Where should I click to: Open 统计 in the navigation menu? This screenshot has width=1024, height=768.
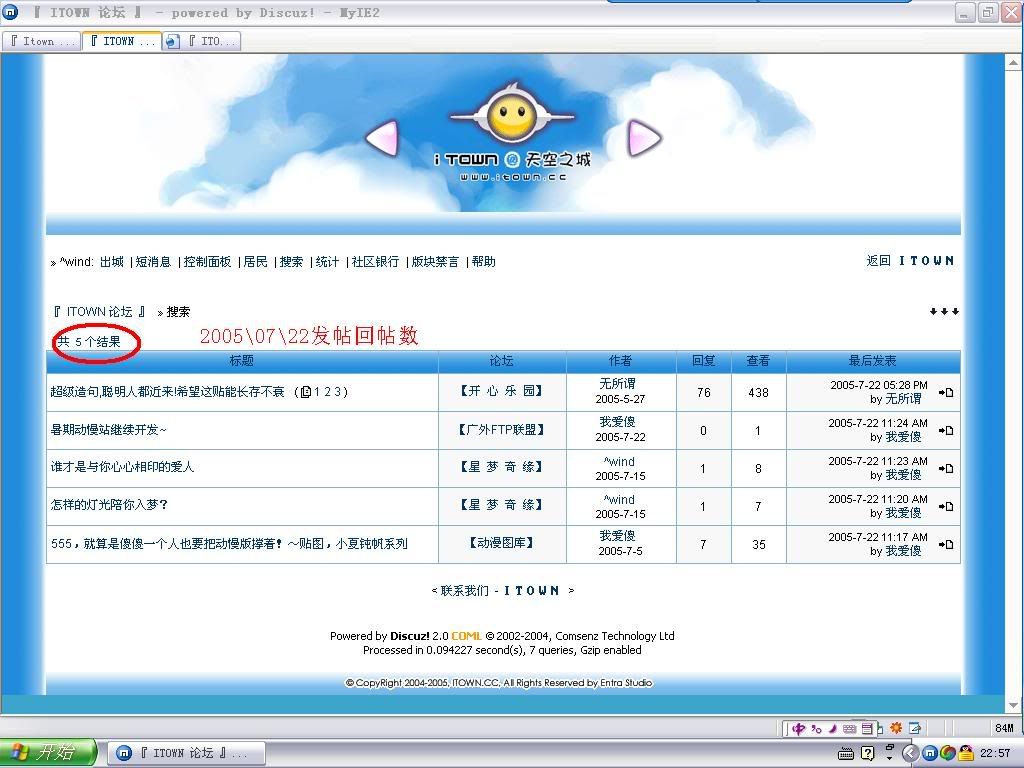tap(327, 262)
